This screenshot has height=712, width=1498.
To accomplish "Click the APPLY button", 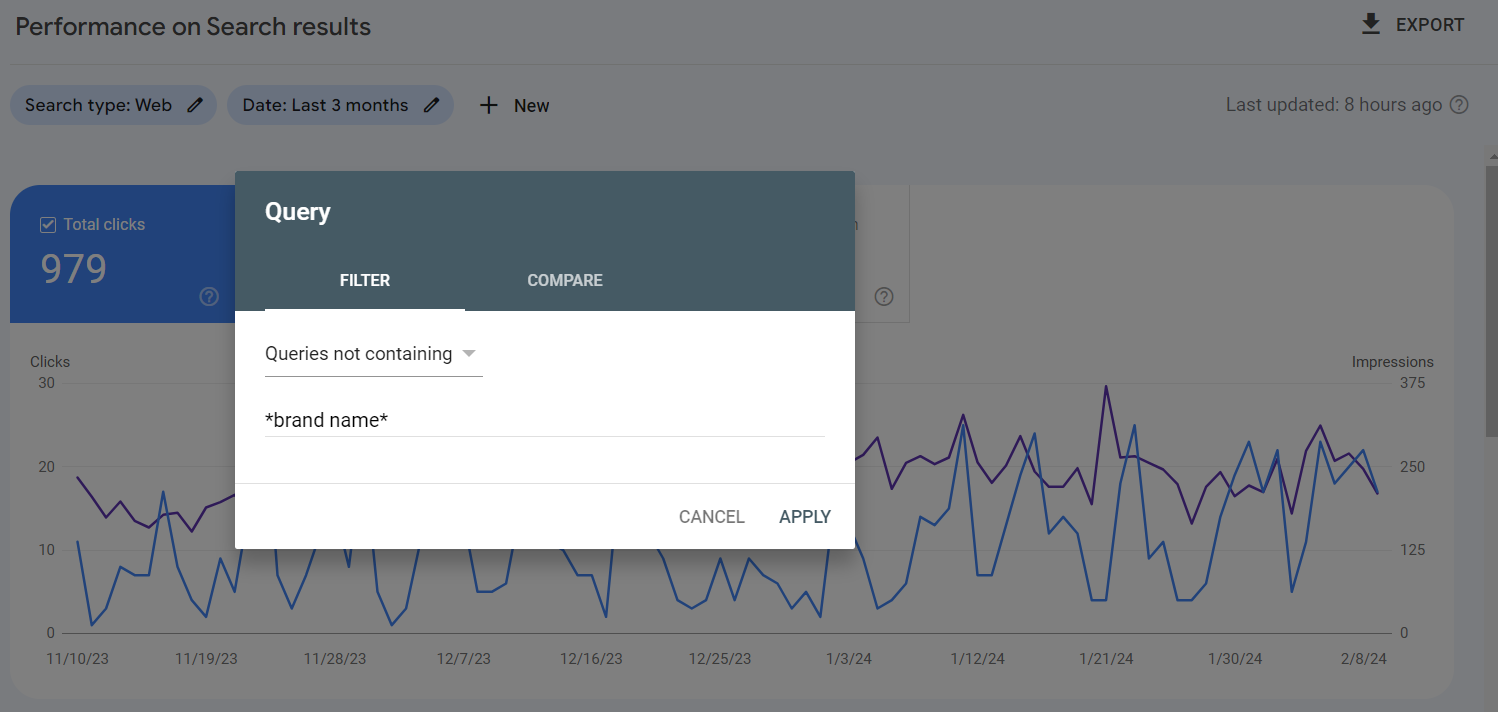I will point(805,517).
